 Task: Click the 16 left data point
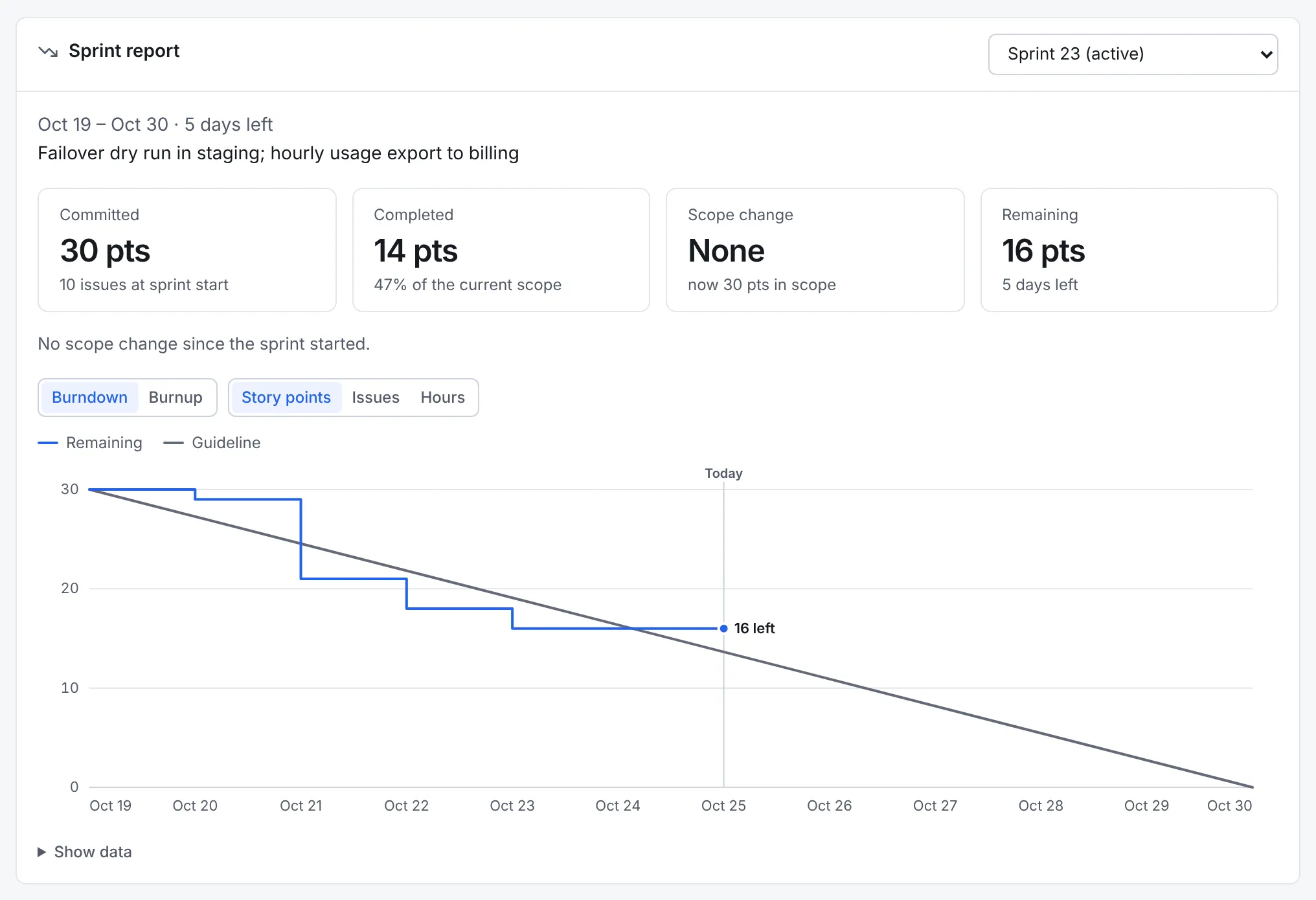[723, 628]
